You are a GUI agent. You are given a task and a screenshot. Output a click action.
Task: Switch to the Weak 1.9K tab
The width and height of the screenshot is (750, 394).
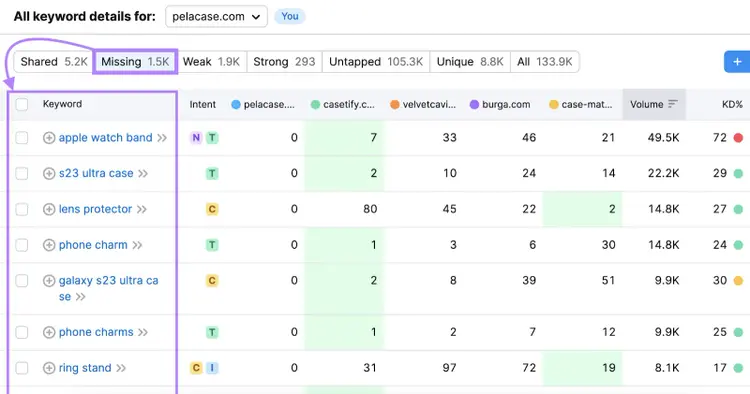point(211,62)
